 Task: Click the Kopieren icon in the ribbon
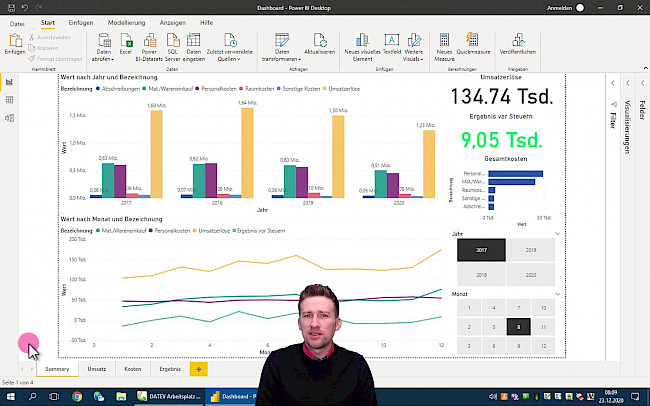(32, 48)
